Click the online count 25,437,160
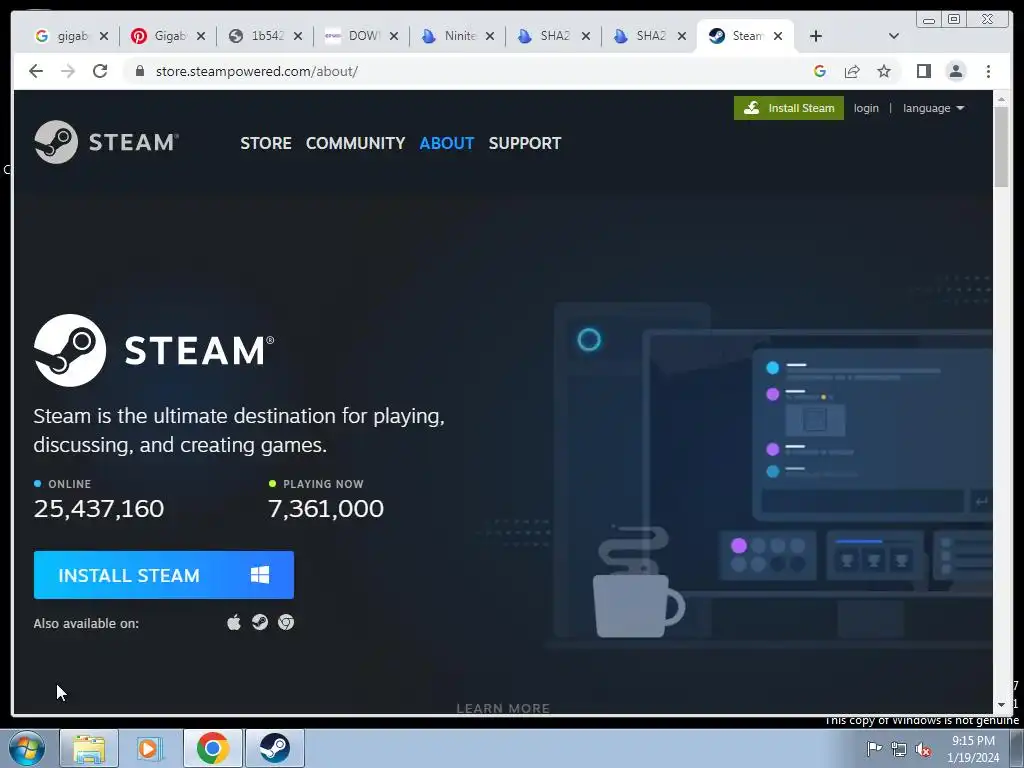This screenshot has width=1024, height=768. pos(99,508)
